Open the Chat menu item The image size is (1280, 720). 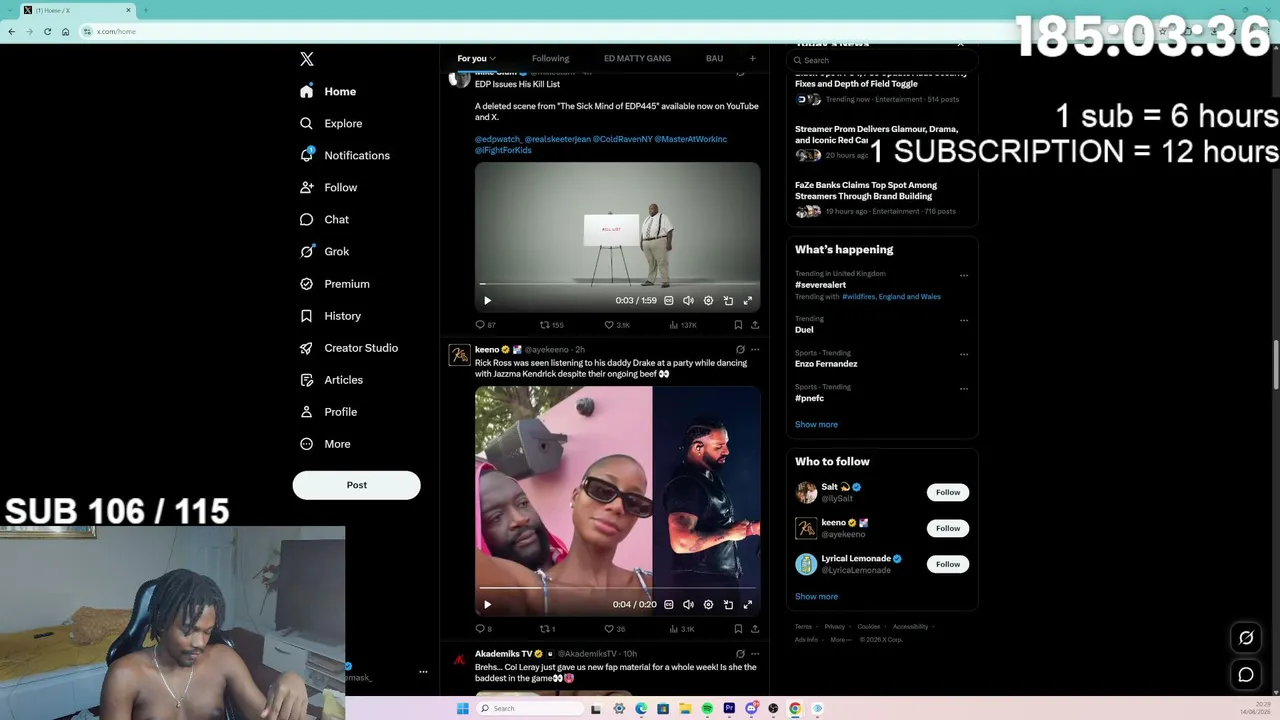[x=324, y=219]
